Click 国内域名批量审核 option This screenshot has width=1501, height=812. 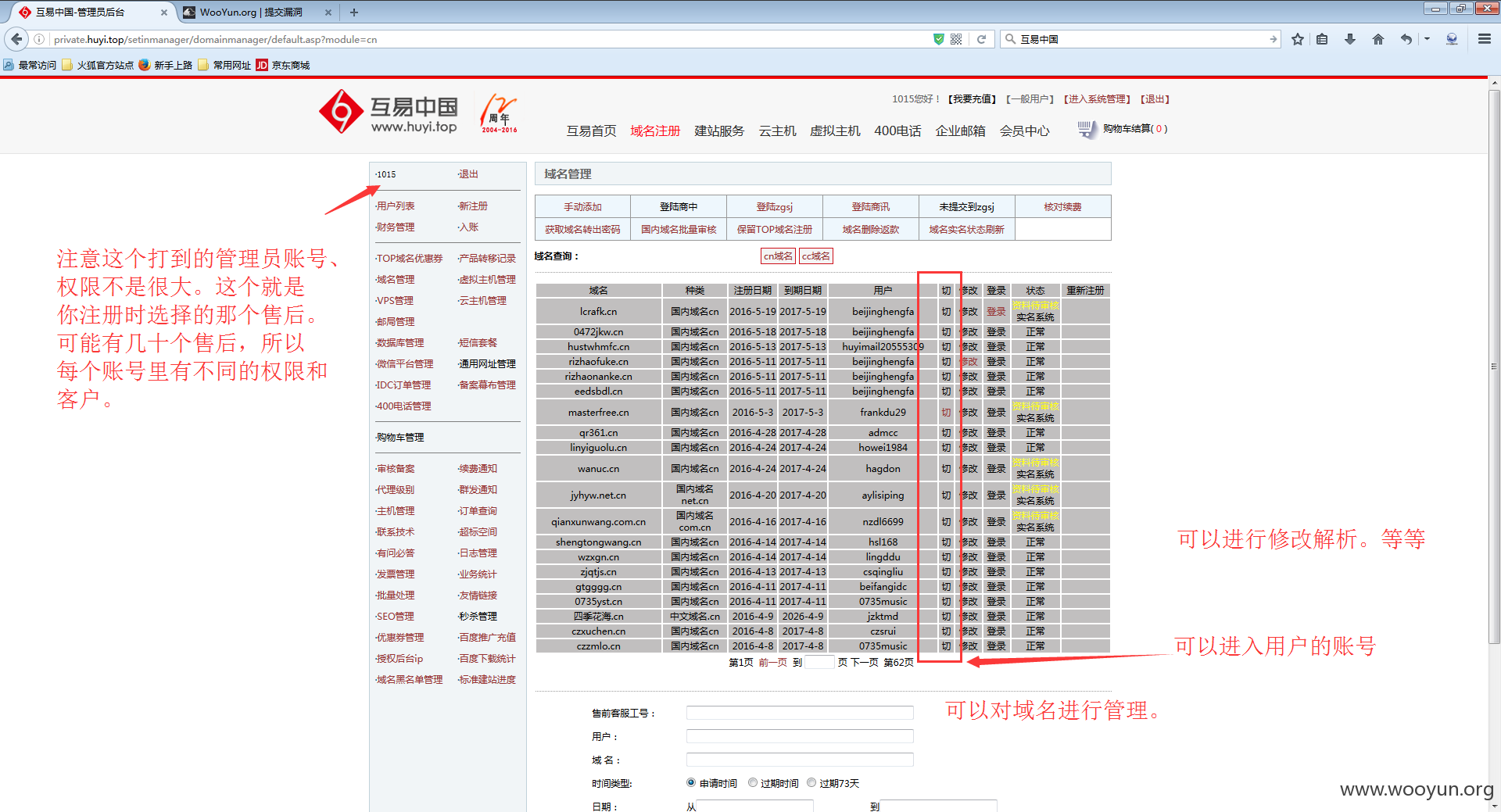679,229
